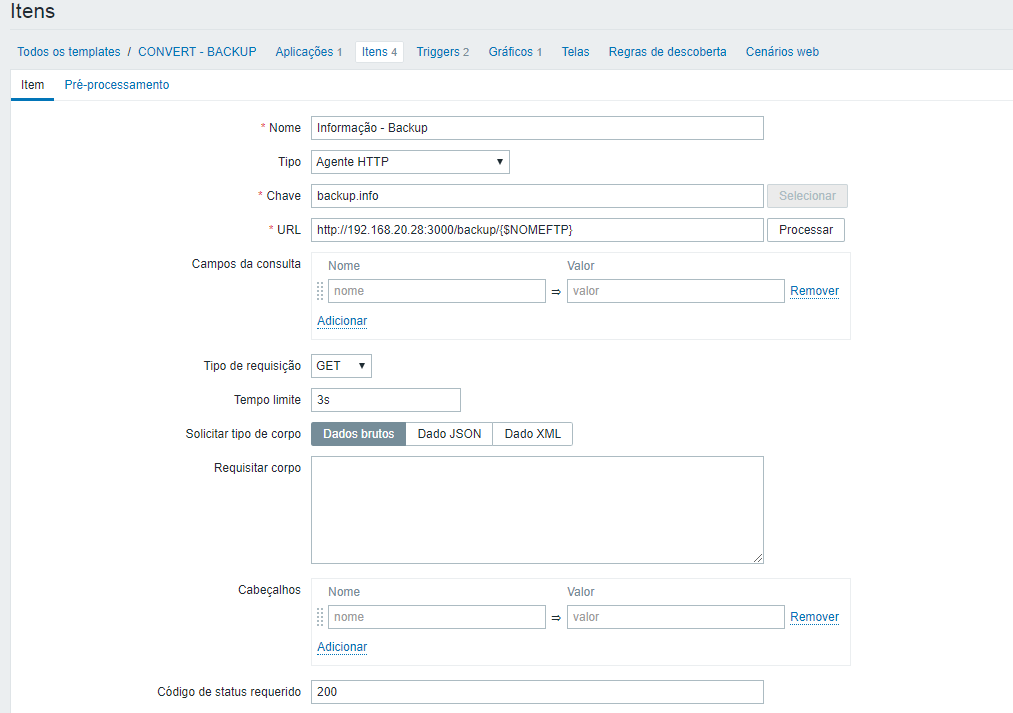Screen dimensions: 1013x713
Task: Click the Nome field containing Informação - Backup
Action: pos(537,128)
